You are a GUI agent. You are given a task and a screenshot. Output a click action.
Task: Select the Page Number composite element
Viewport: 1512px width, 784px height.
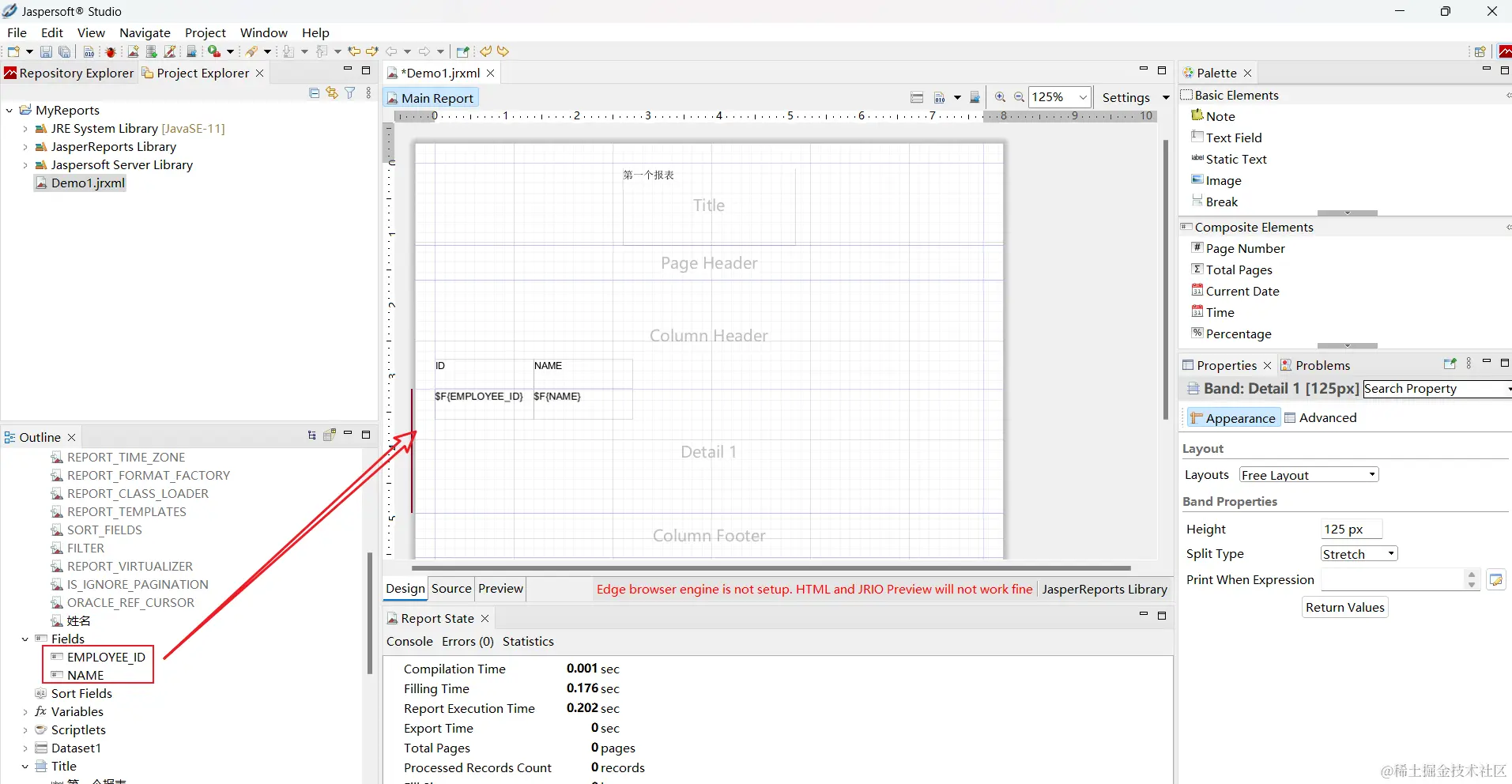click(1239, 248)
